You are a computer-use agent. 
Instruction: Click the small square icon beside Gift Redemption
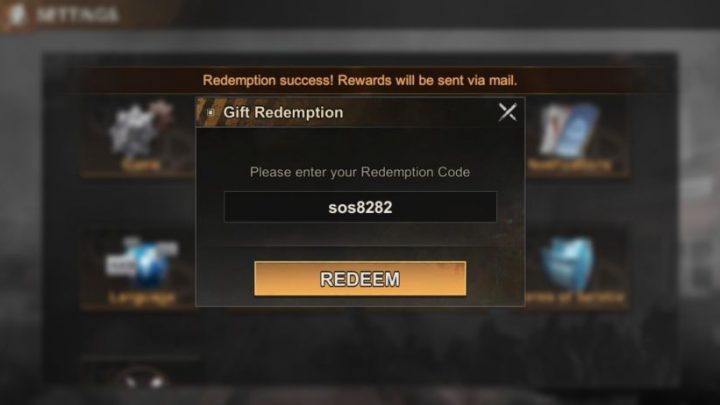click(210, 112)
